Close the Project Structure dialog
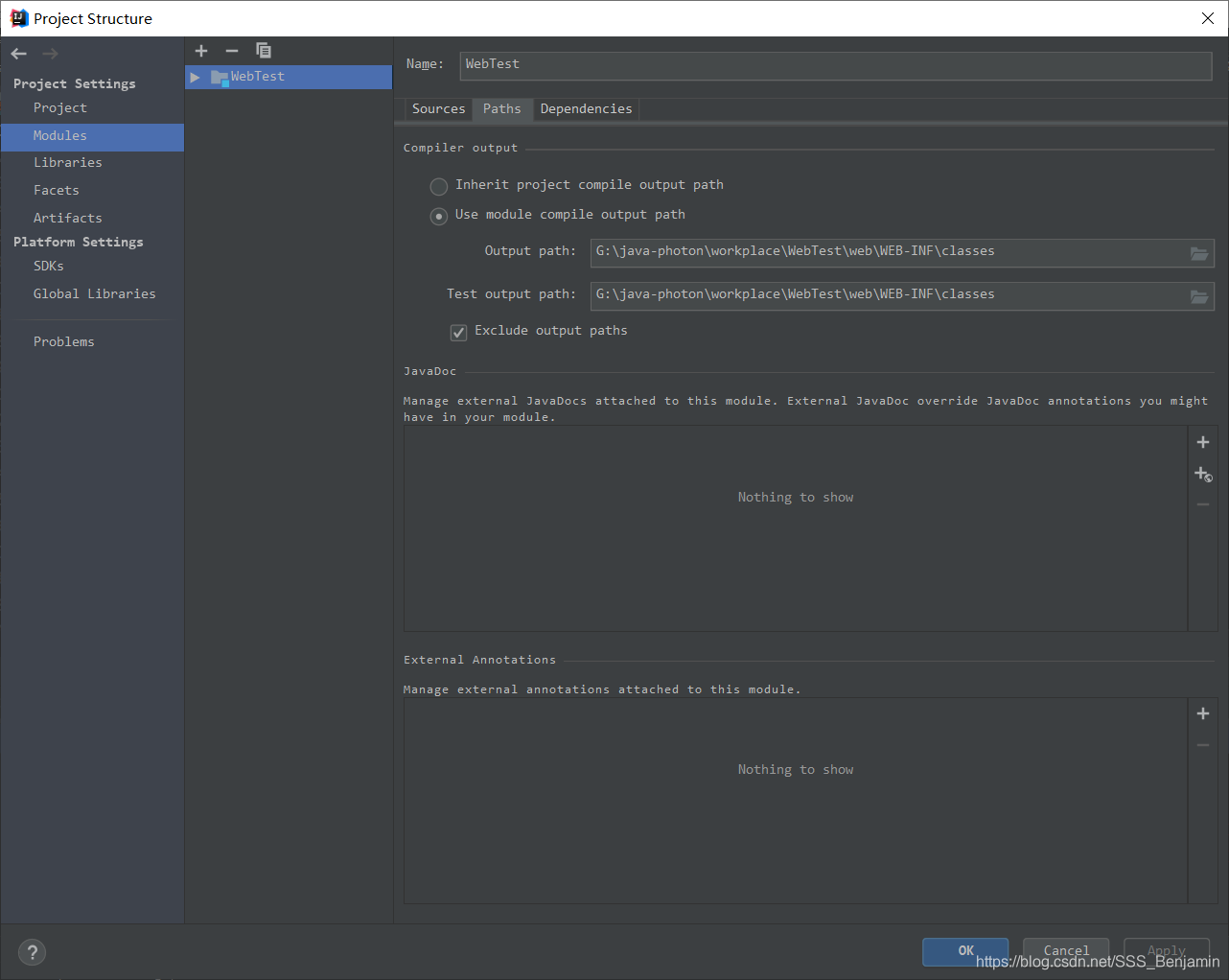 [1208, 18]
